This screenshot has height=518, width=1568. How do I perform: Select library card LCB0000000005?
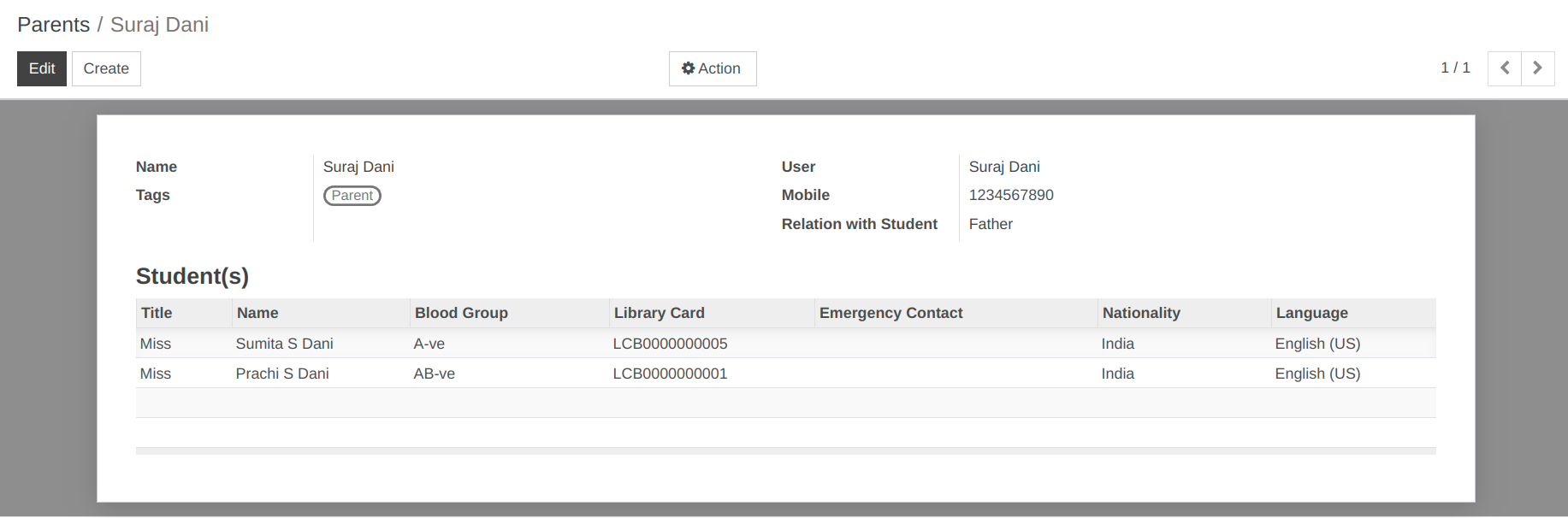point(670,344)
